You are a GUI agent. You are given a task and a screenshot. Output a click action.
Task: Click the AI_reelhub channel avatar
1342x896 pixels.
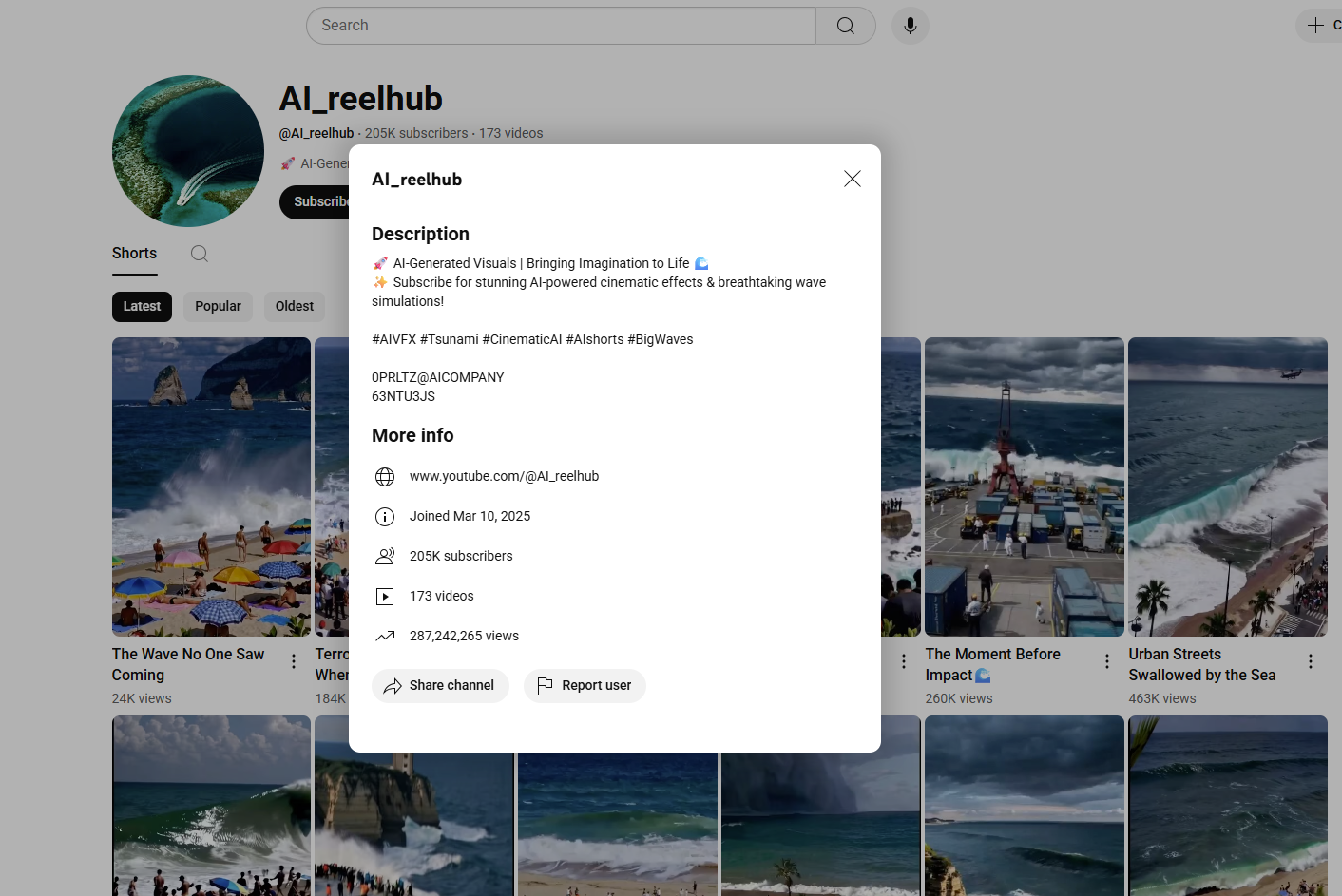[188, 151]
